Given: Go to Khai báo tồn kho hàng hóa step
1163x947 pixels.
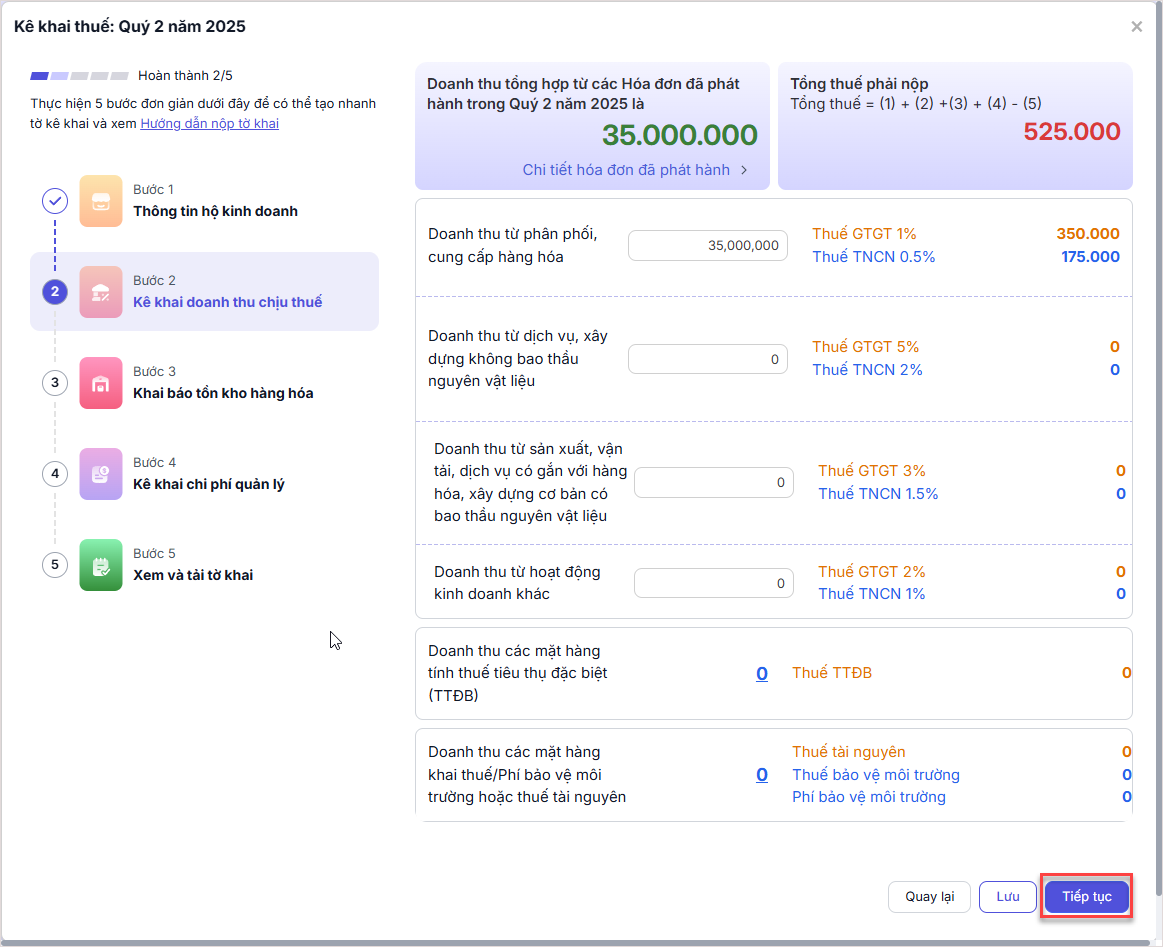Looking at the screenshot, I should [223, 394].
